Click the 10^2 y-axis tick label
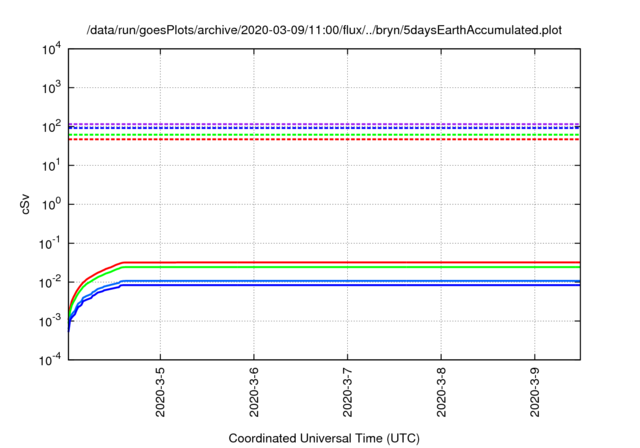The height and width of the screenshot is (448, 640). (x=51, y=127)
